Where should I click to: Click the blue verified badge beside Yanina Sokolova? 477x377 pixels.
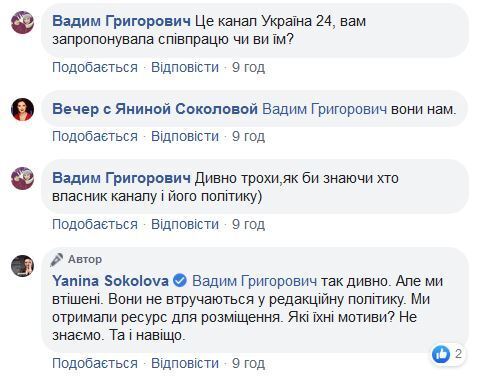(x=180, y=281)
